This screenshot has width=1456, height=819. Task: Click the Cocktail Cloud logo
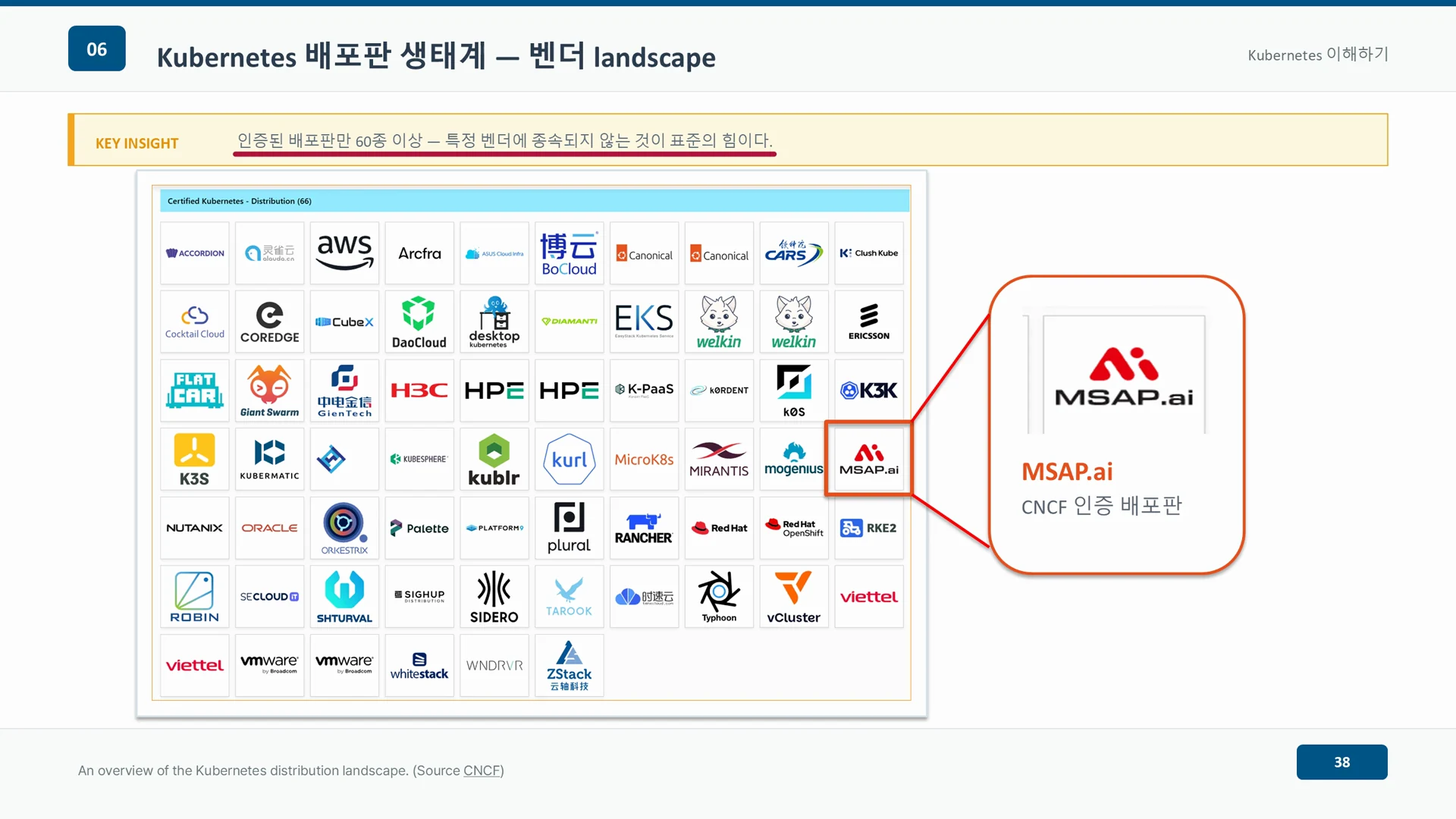click(x=195, y=322)
